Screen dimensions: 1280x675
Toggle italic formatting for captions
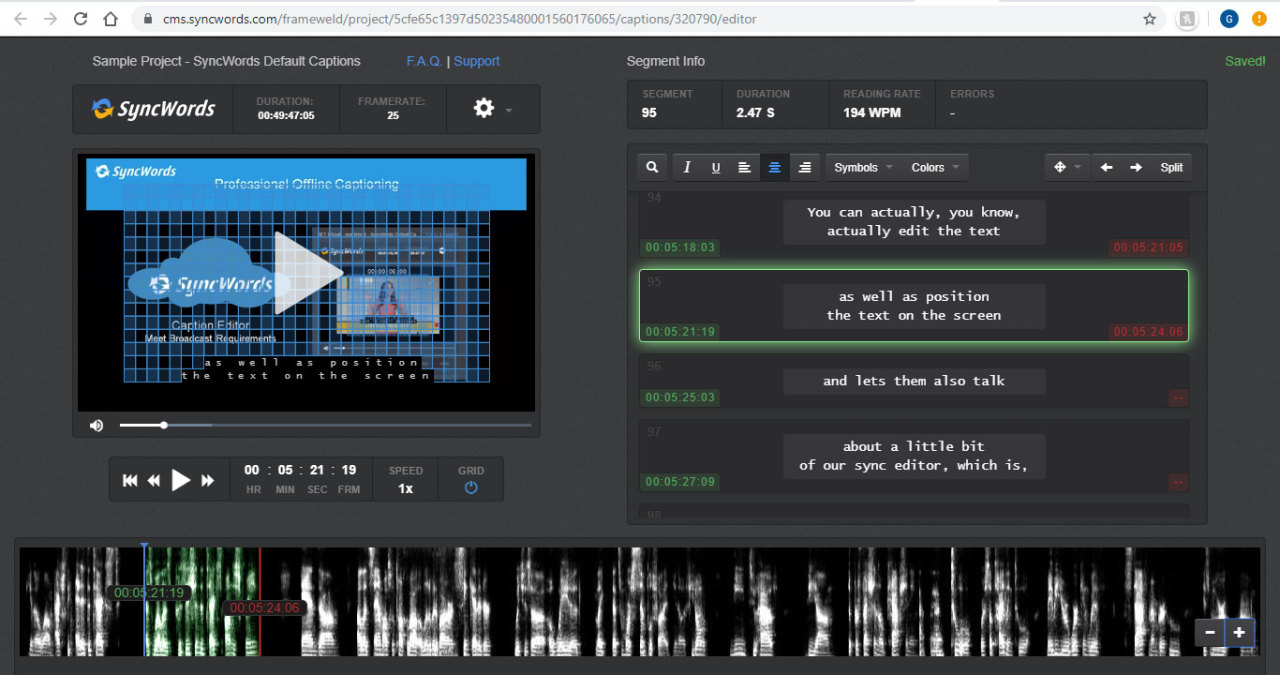pyautogui.click(x=687, y=167)
